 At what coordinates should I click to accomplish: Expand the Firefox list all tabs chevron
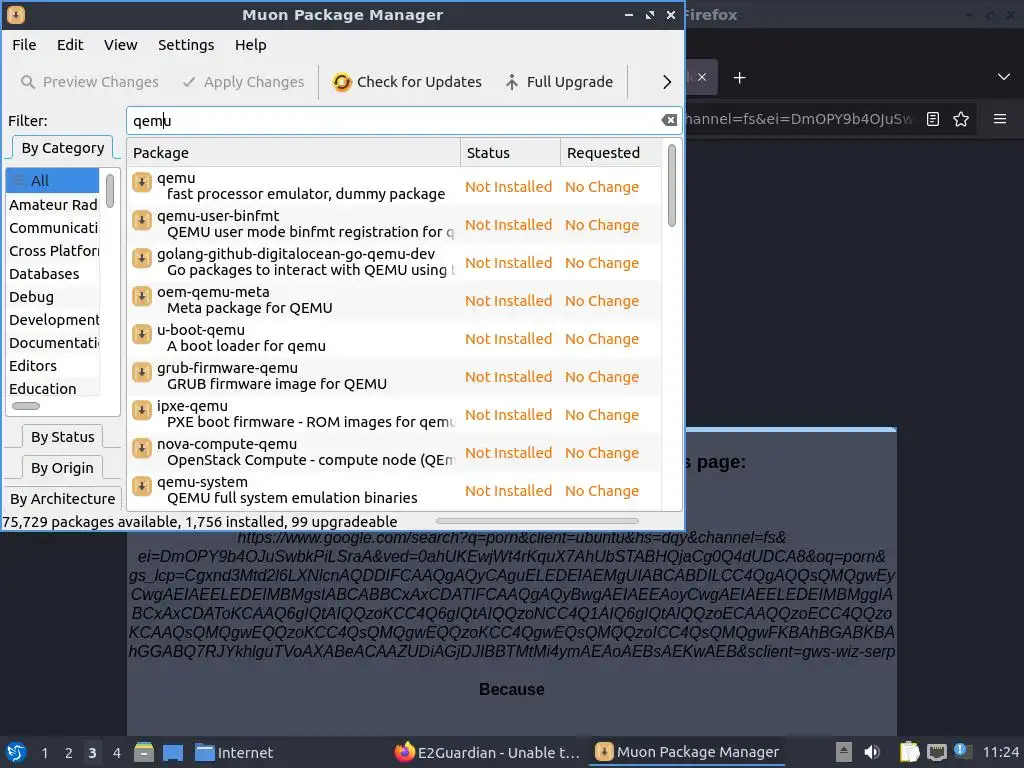pyautogui.click(x=1004, y=77)
